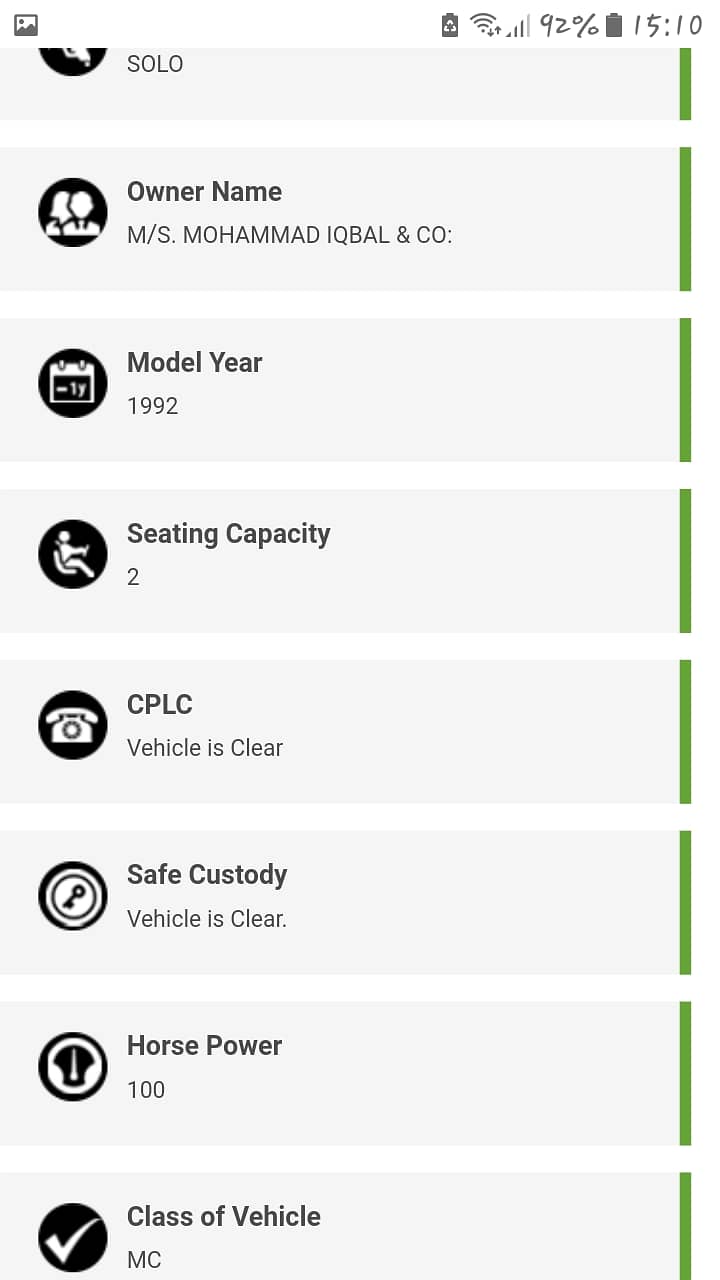The image size is (720, 1280).
Task: Tap the Safe Custody key icon
Action: click(73, 896)
